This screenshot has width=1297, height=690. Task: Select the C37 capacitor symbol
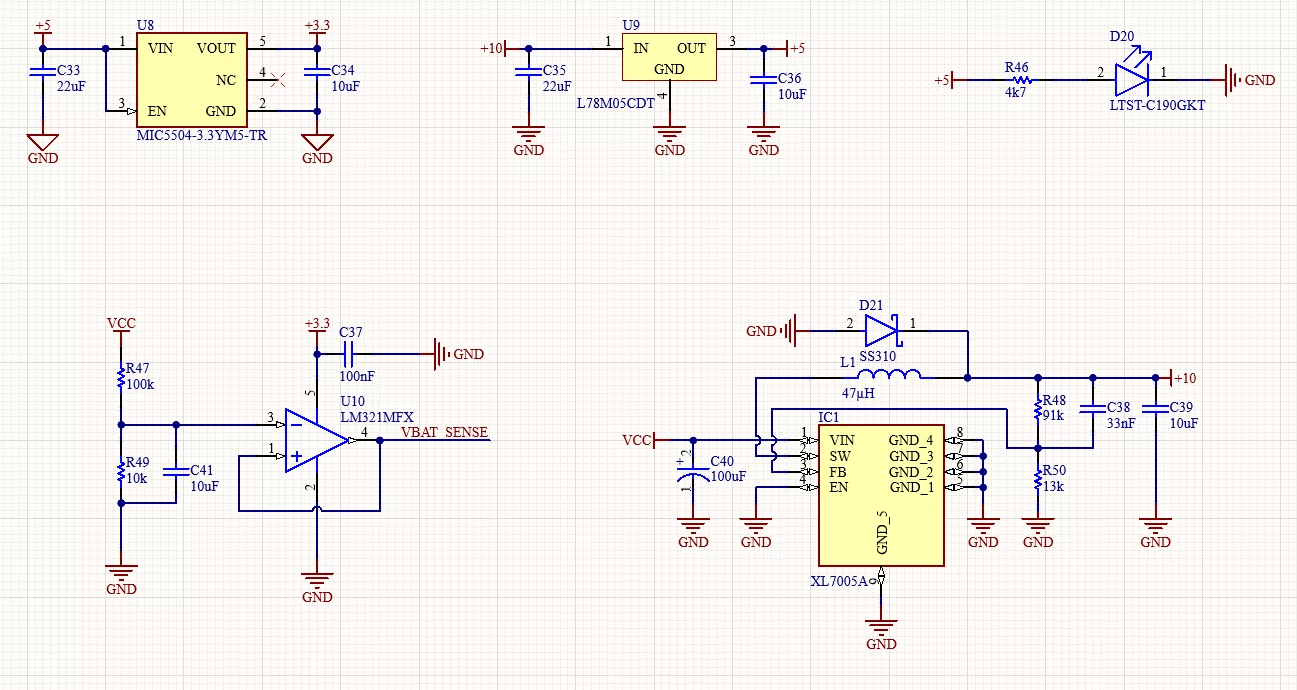tap(349, 353)
